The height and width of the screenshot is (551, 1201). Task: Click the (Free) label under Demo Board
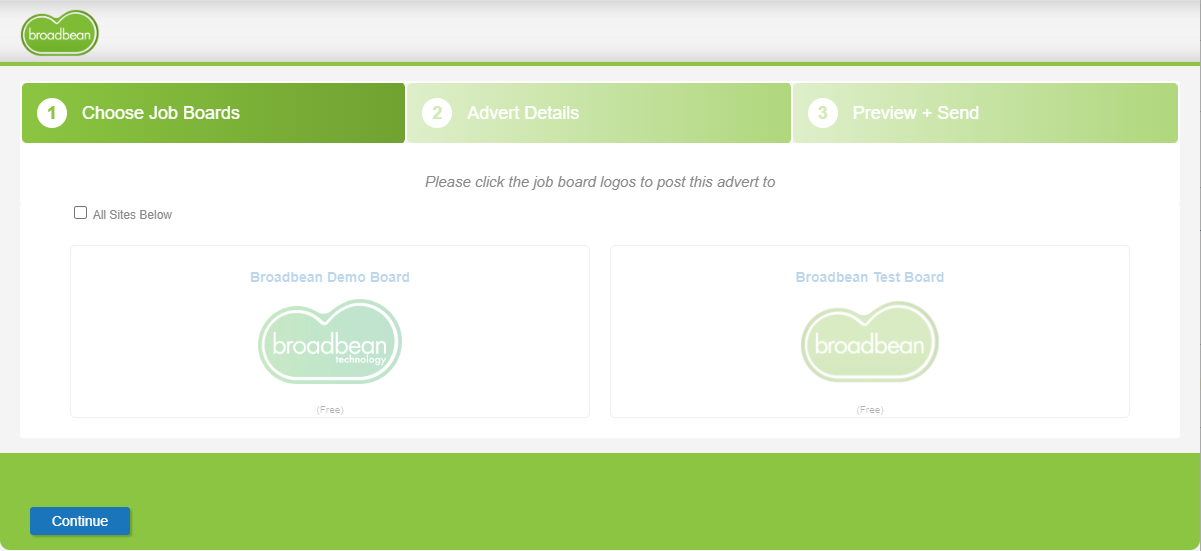point(330,410)
